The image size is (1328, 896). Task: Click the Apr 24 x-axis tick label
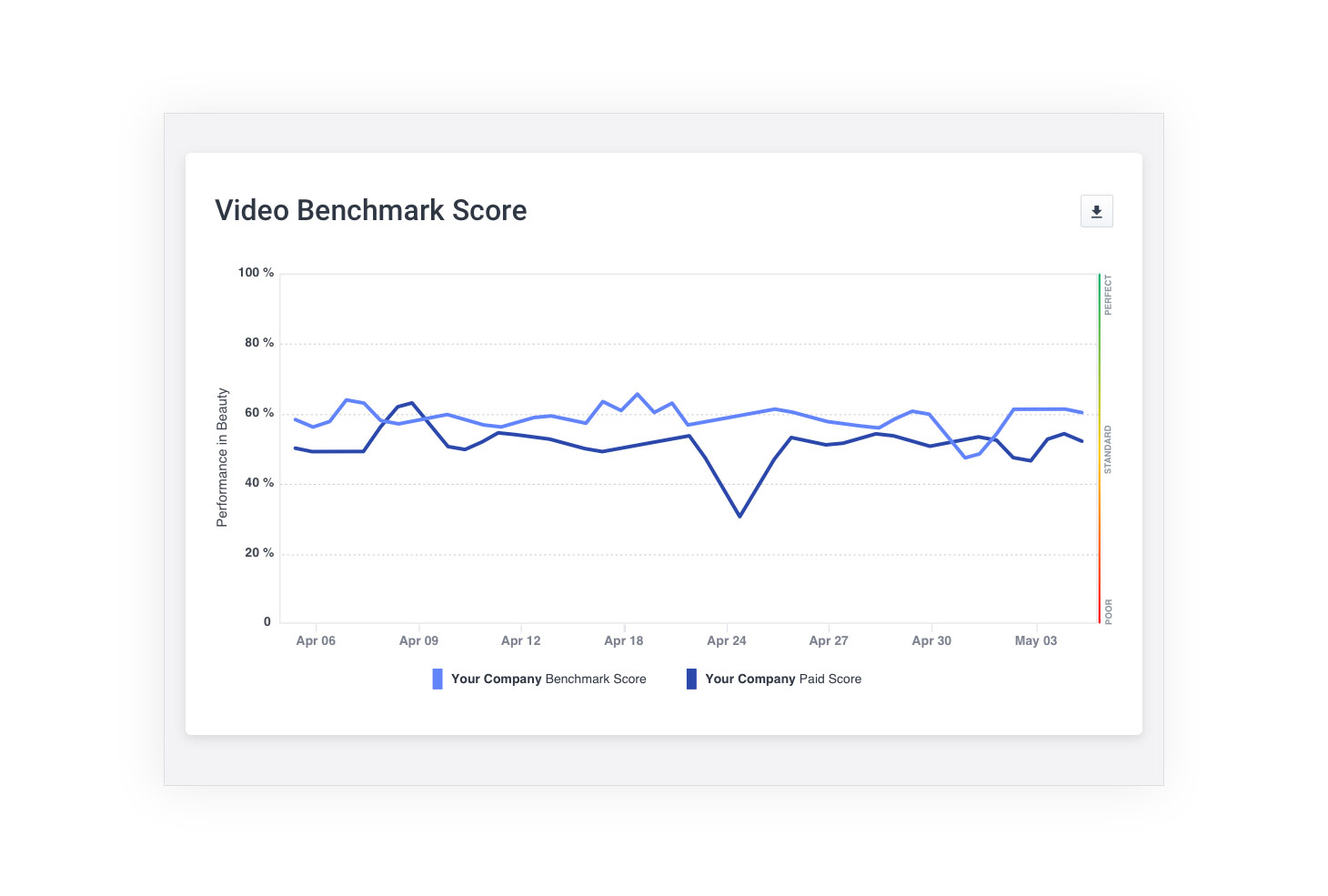click(x=726, y=640)
